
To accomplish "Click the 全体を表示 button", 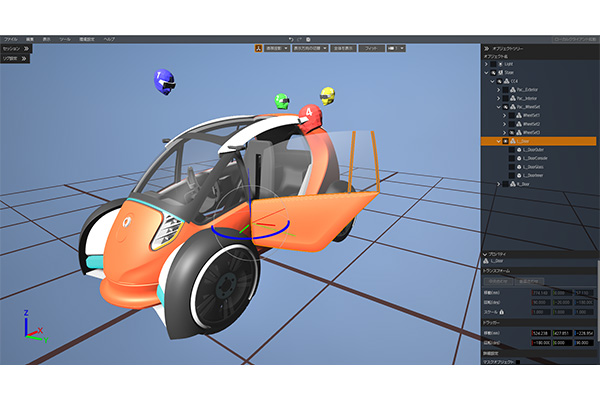I will click(x=344, y=48).
